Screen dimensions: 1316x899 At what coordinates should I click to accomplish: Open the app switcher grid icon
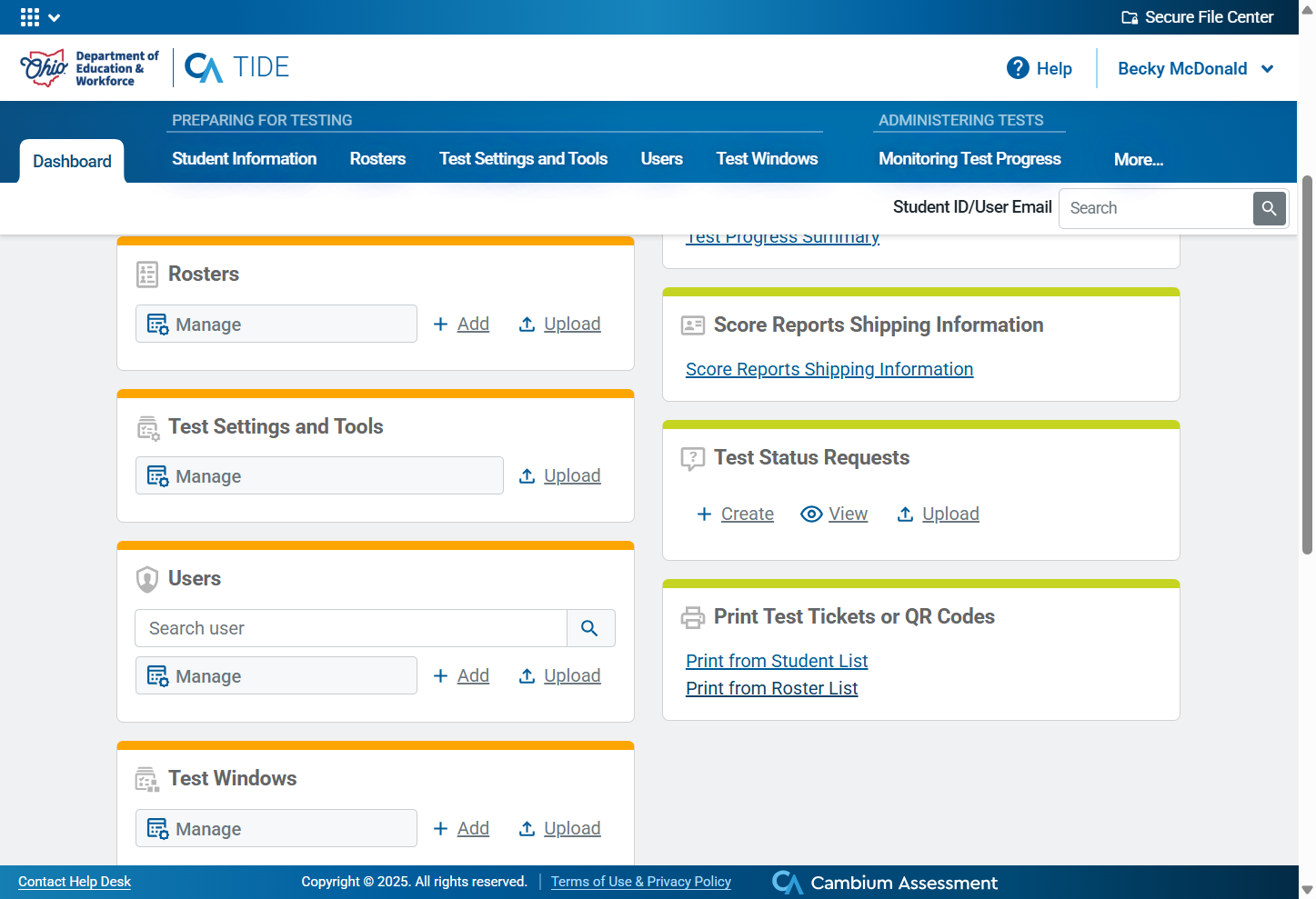[x=30, y=17]
